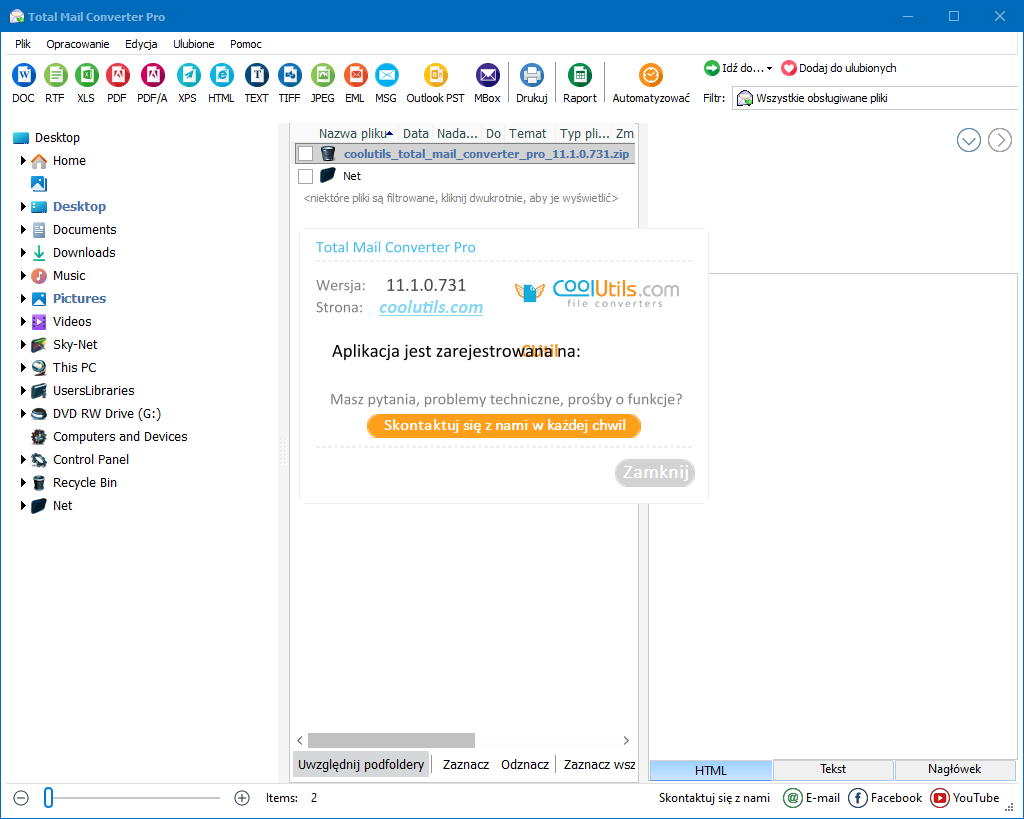The height and width of the screenshot is (819, 1024).
Task: Switch preview to HTML tab
Action: click(x=711, y=770)
